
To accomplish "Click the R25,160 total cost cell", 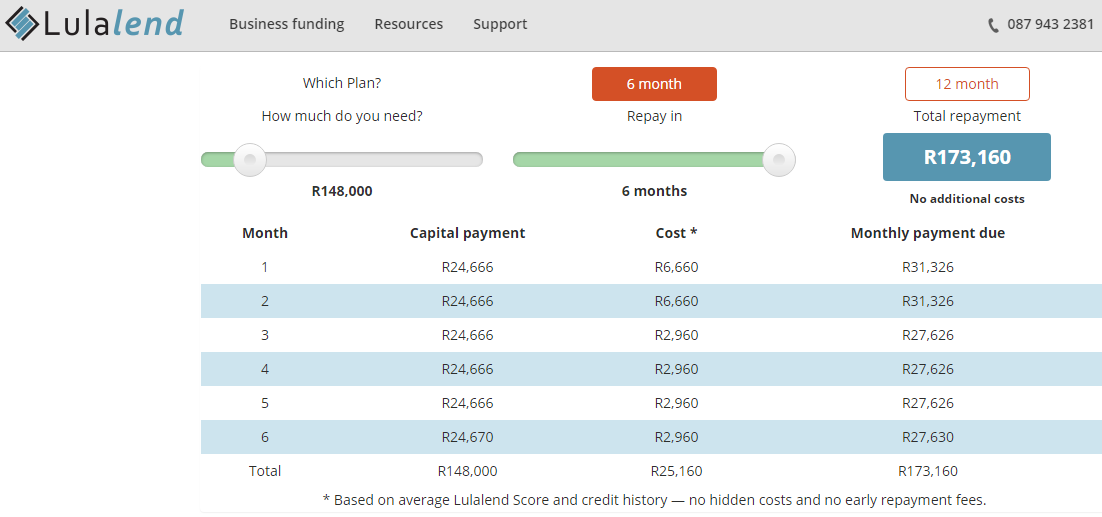I will pos(676,471).
